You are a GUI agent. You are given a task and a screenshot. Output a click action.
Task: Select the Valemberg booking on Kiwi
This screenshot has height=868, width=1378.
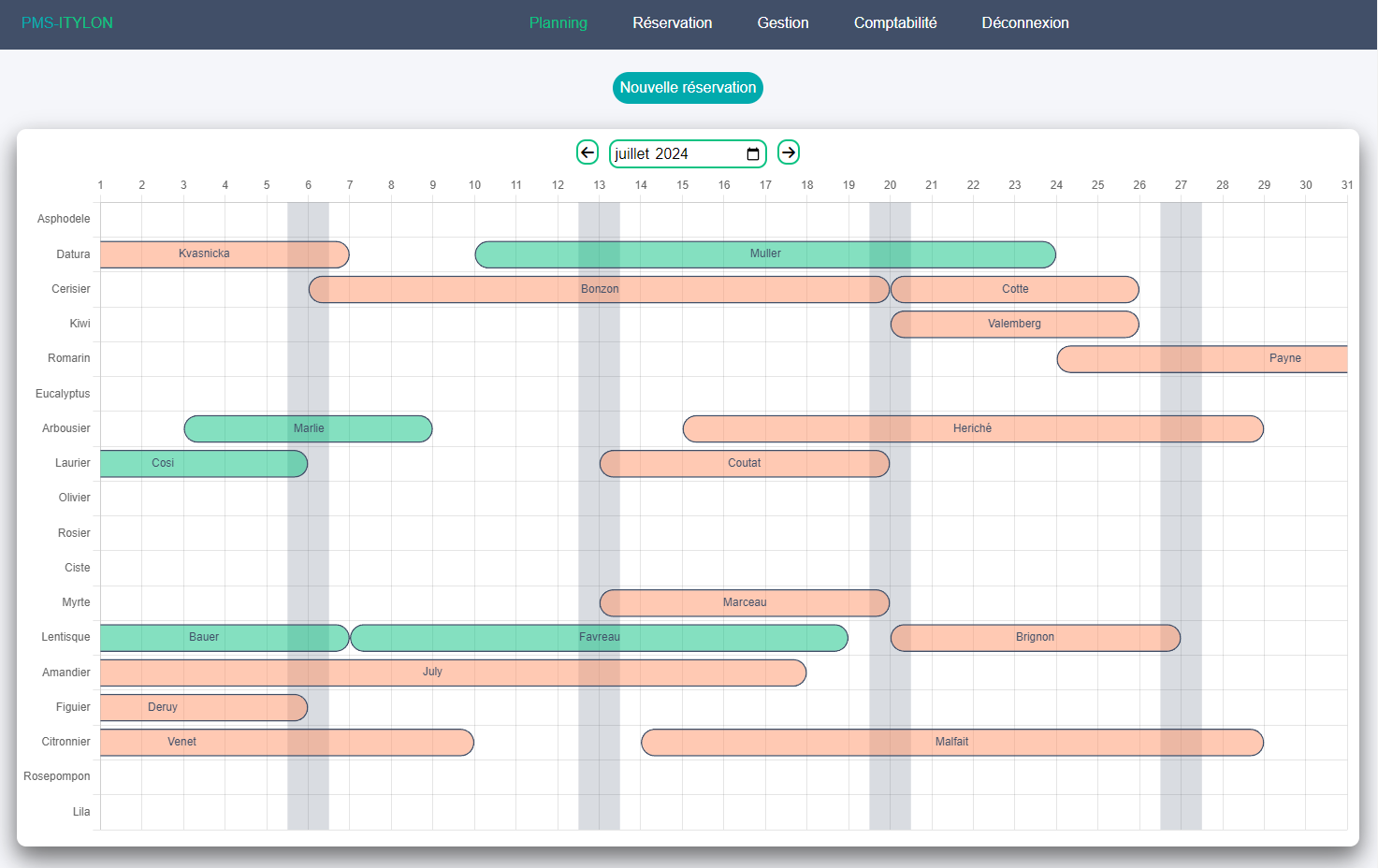coord(1014,325)
